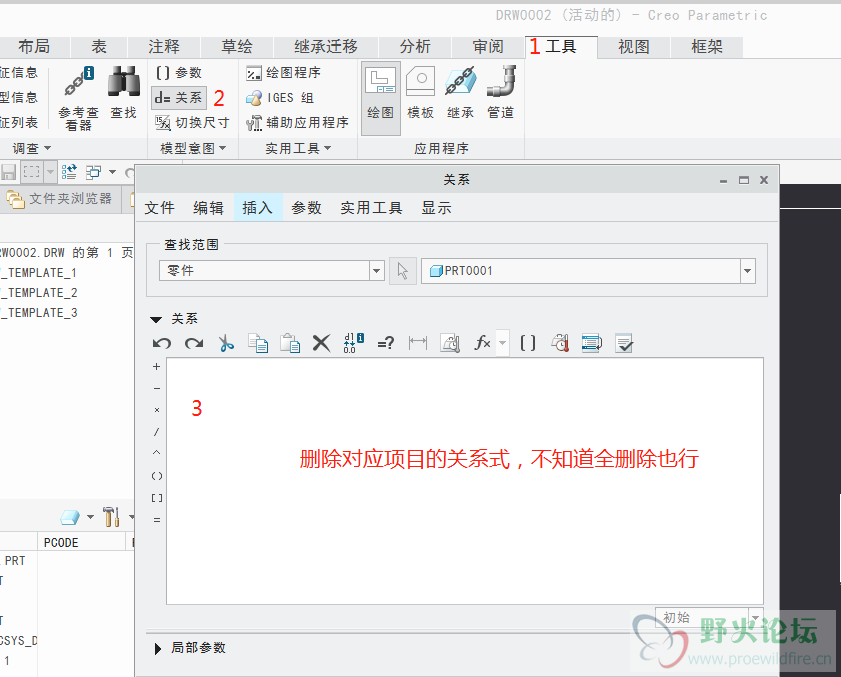Click the X Delete icon in Relations toolbar

321,343
